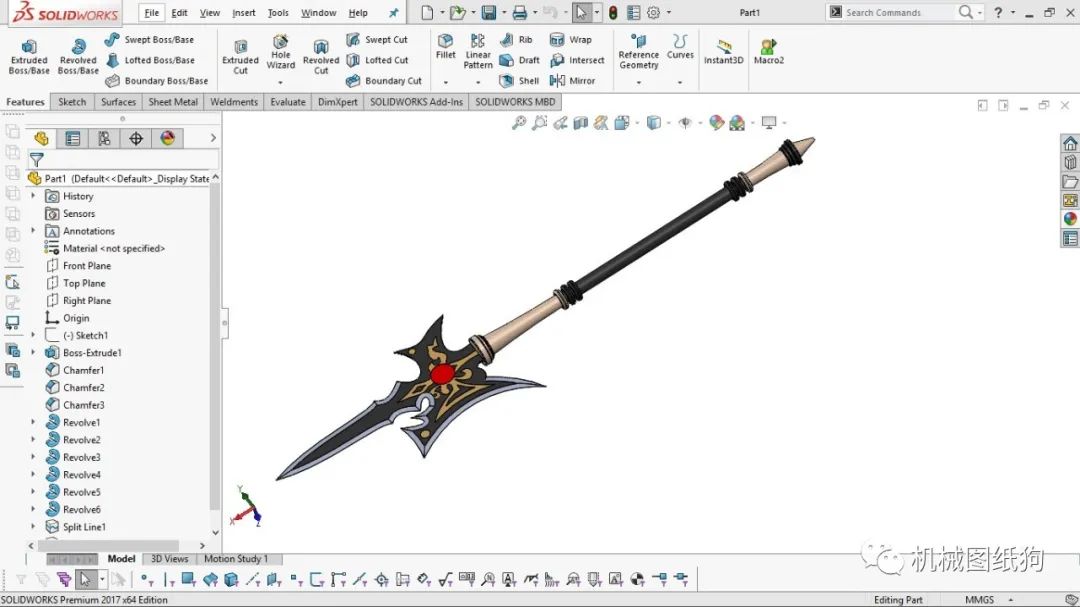Choose the Swept Boss/Base command
Image resolution: width=1080 pixels, height=607 pixels.
149,40
